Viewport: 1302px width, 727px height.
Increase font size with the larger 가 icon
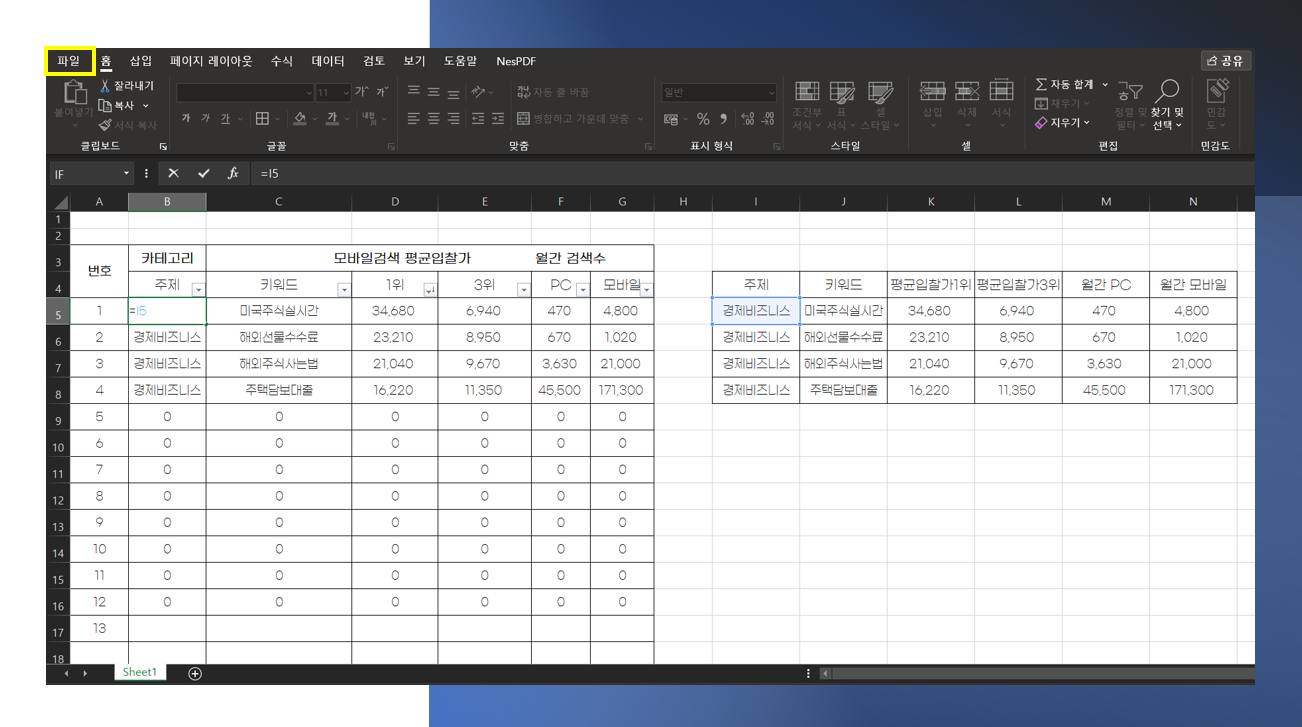point(361,92)
